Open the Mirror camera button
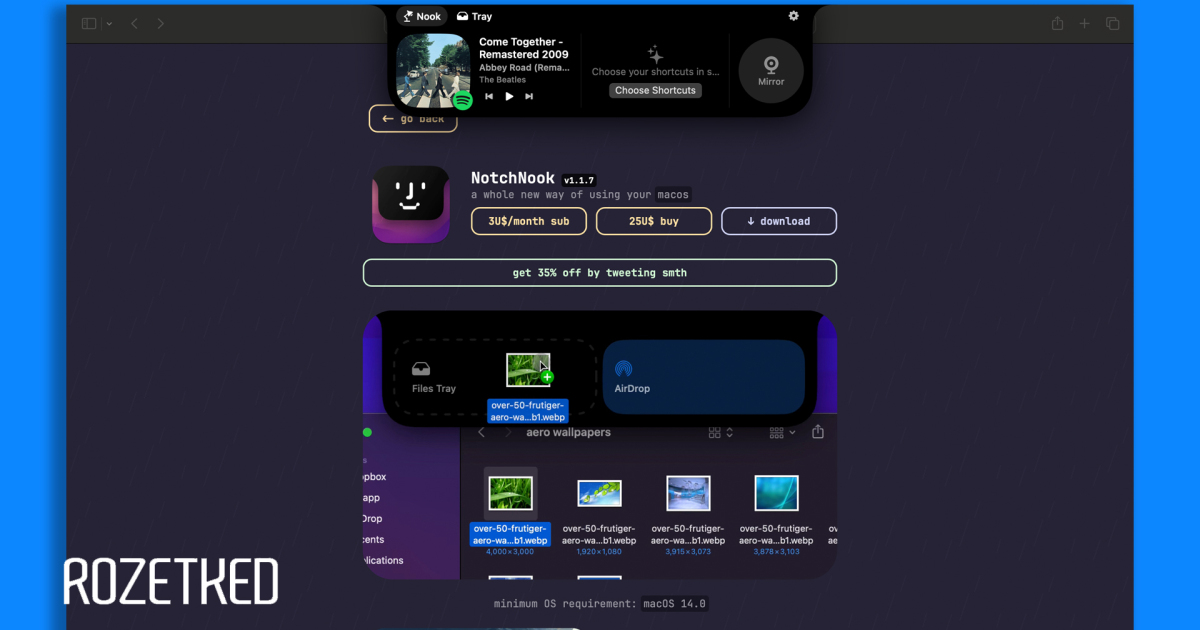Image resolution: width=1200 pixels, height=630 pixels. [771, 71]
